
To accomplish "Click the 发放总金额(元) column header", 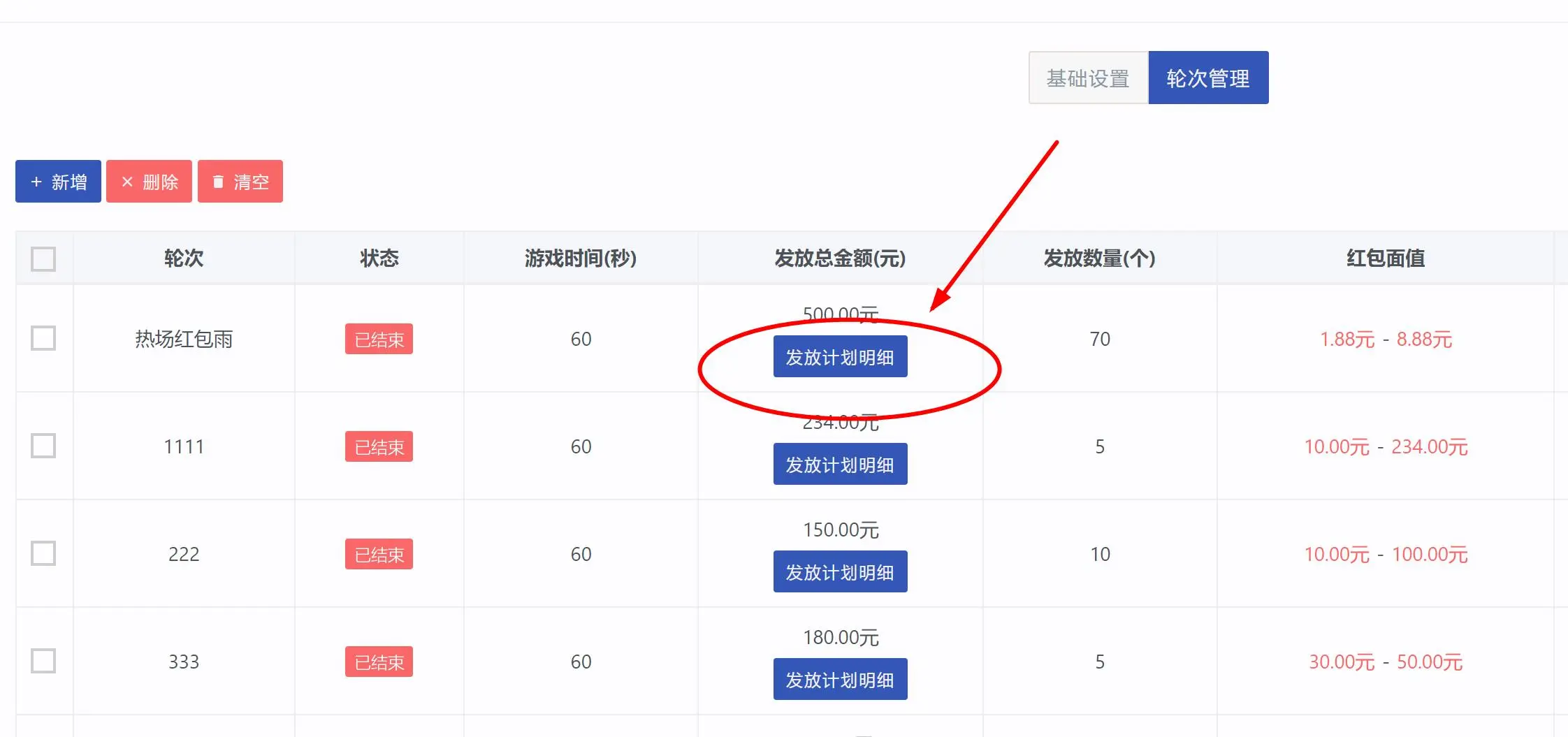I will [840, 258].
